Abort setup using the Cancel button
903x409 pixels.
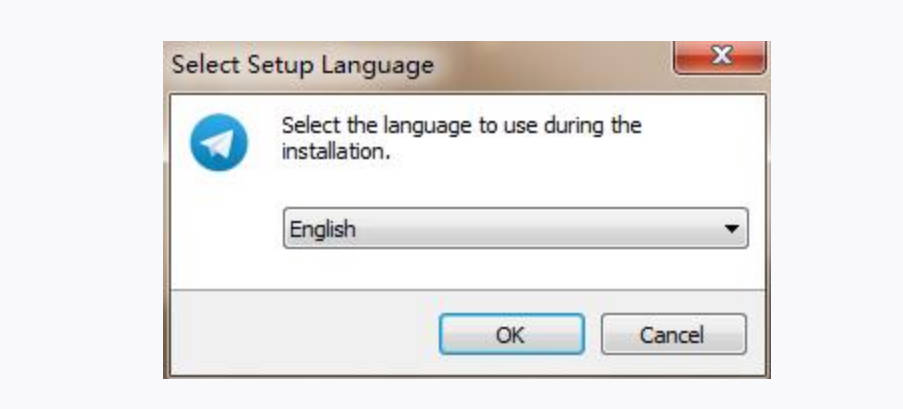[x=673, y=334]
